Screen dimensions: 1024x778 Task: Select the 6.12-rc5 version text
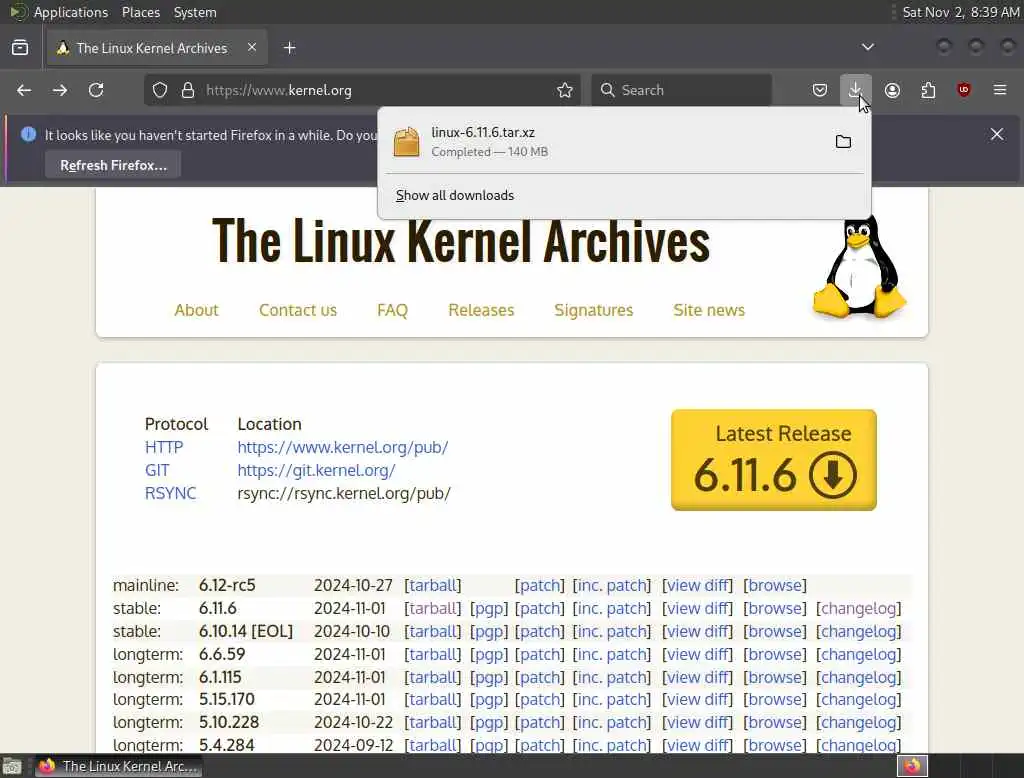[x=227, y=585]
